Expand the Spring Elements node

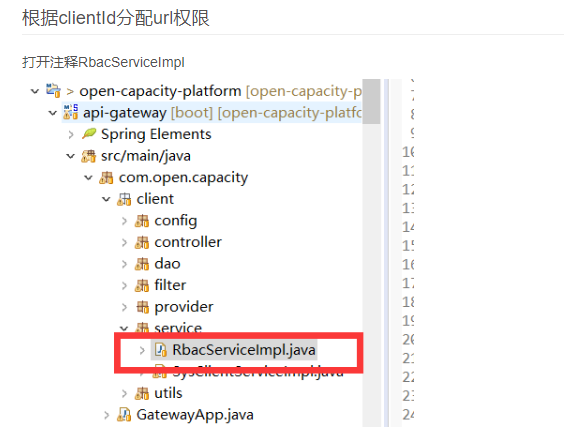click(71, 134)
